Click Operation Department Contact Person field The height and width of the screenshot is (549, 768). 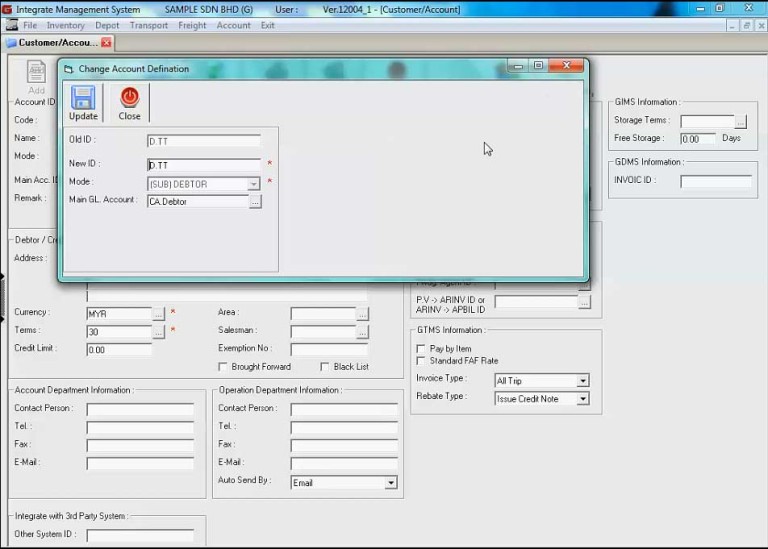pos(344,409)
